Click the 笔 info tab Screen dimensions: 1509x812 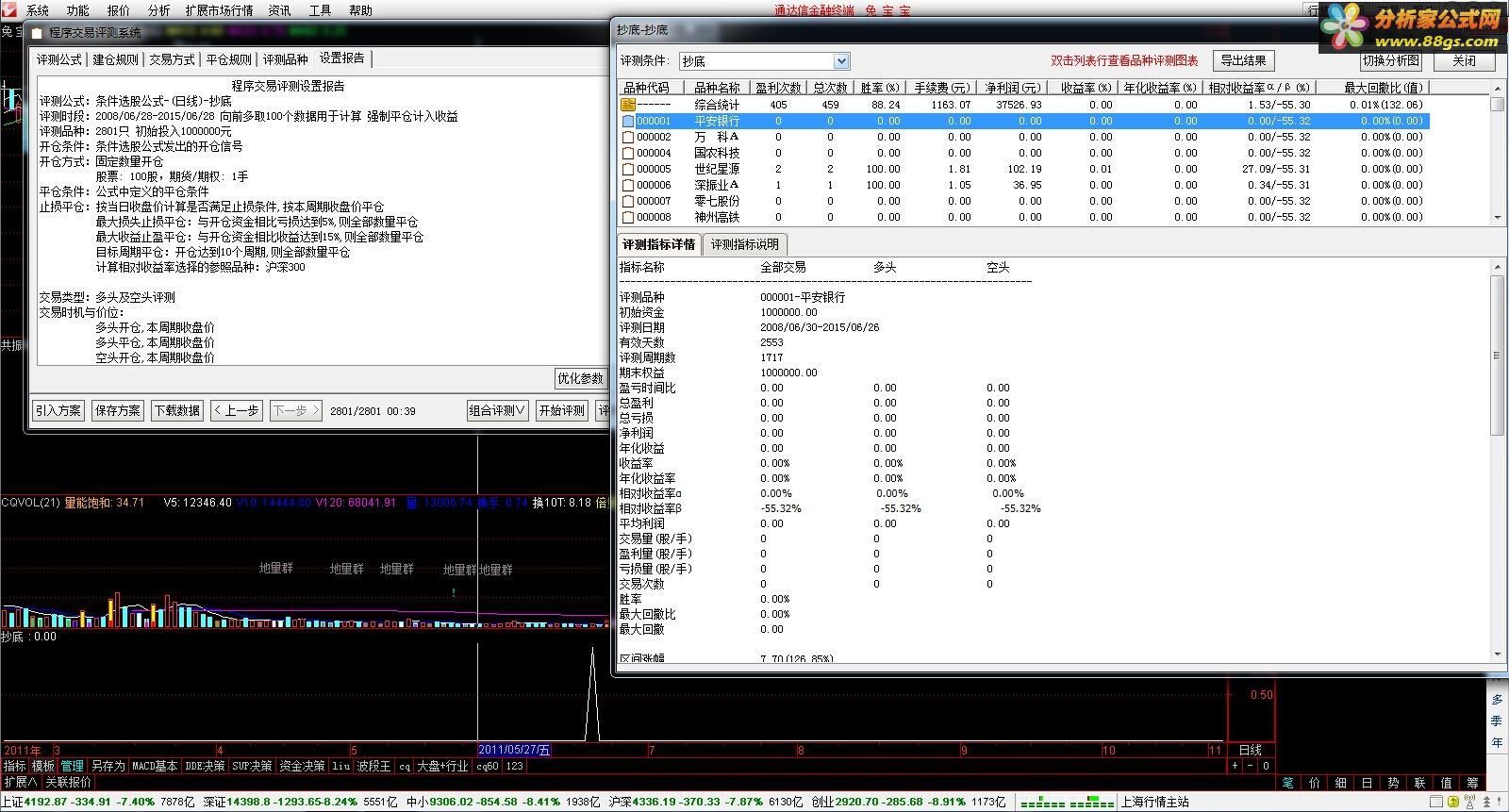(1287, 783)
